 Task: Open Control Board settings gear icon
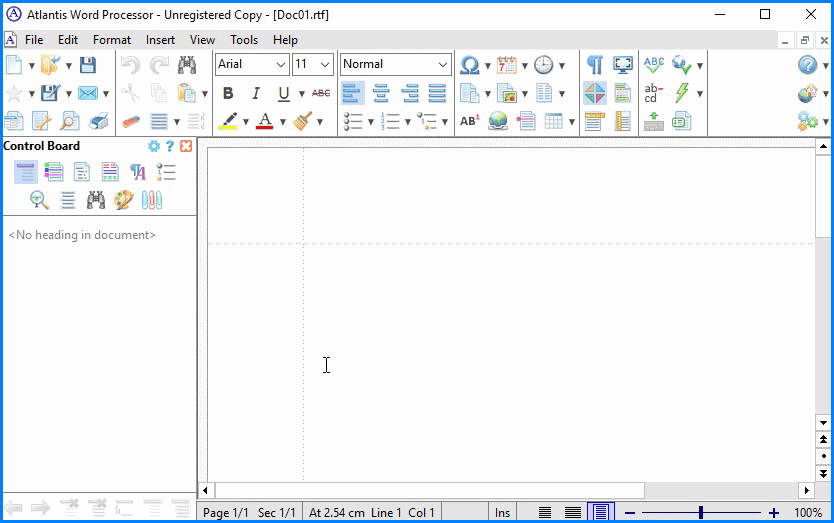pyautogui.click(x=154, y=146)
